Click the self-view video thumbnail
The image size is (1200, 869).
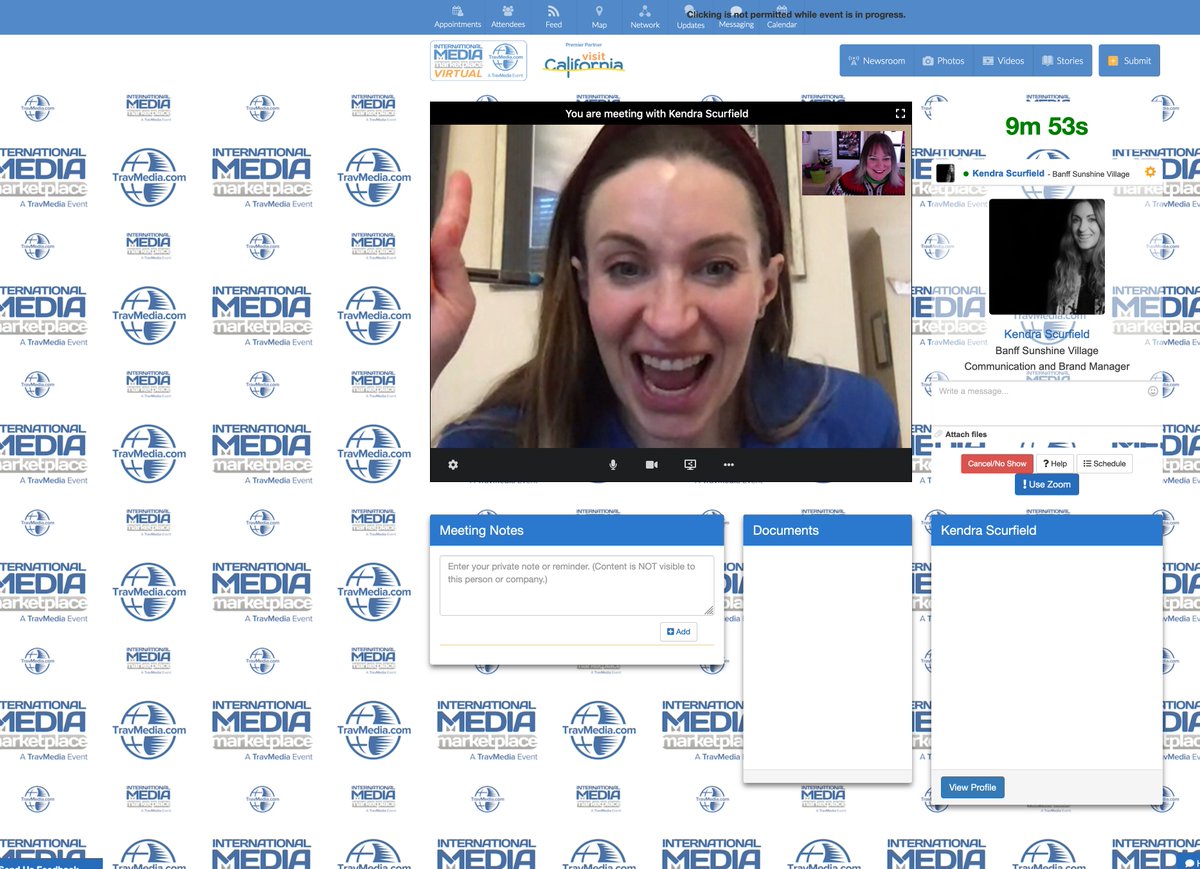(x=853, y=163)
